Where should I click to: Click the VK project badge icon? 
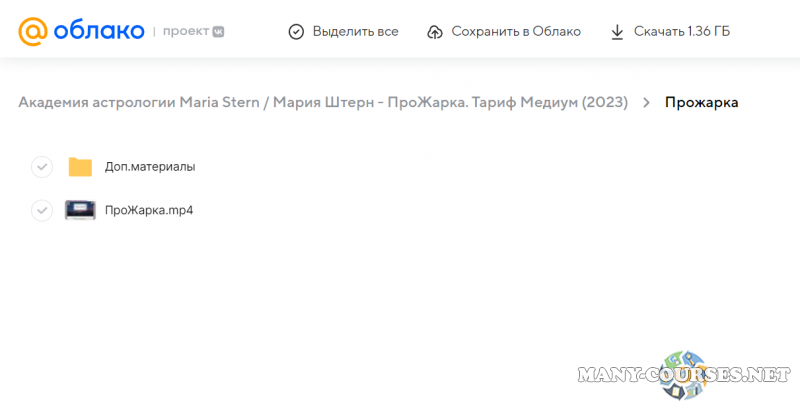(217, 32)
